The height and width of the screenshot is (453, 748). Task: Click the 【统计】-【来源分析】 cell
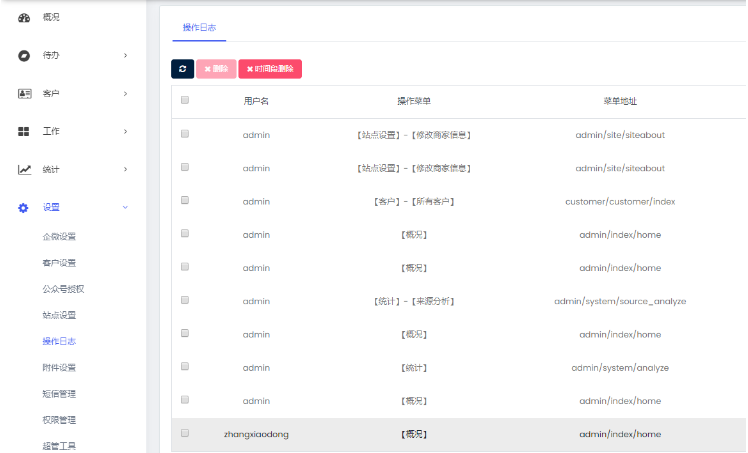click(x=414, y=301)
